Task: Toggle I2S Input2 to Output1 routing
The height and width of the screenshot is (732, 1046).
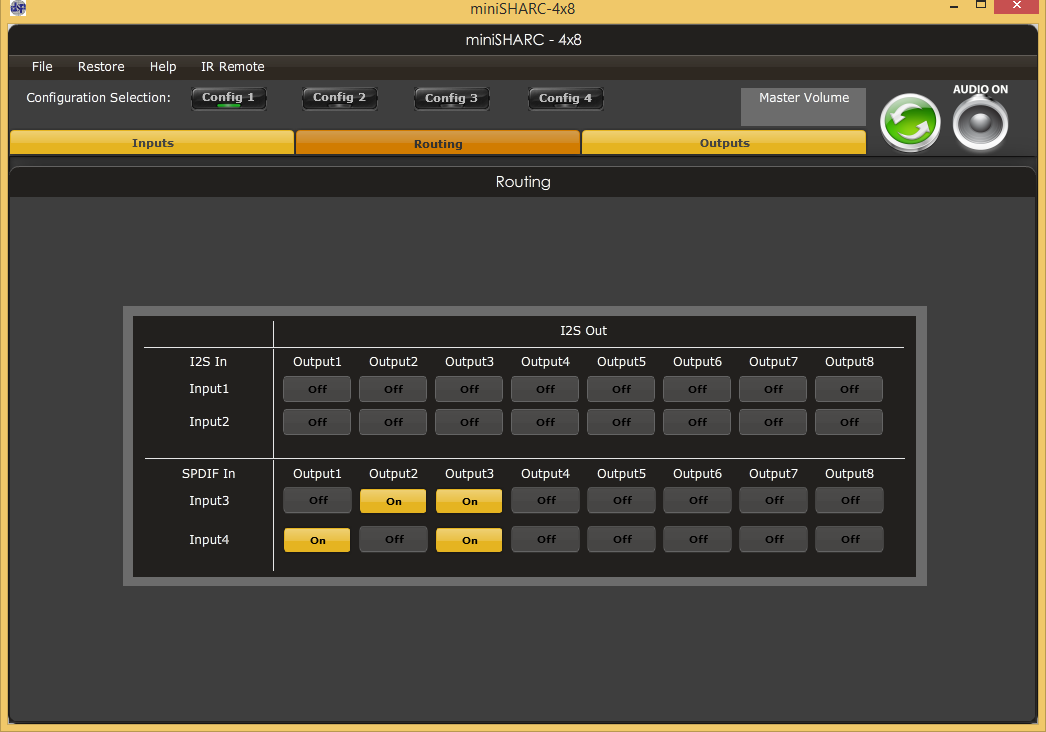Action: point(317,422)
